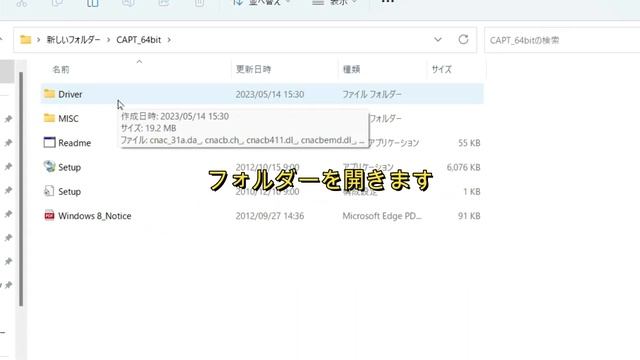This screenshot has width=640, height=360.
Task: Click the MISC folder icon
Action: coord(49,118)
